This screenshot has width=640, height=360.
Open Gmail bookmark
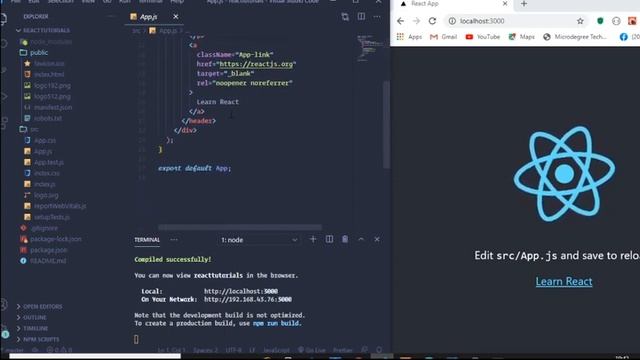tap(444, 37)
